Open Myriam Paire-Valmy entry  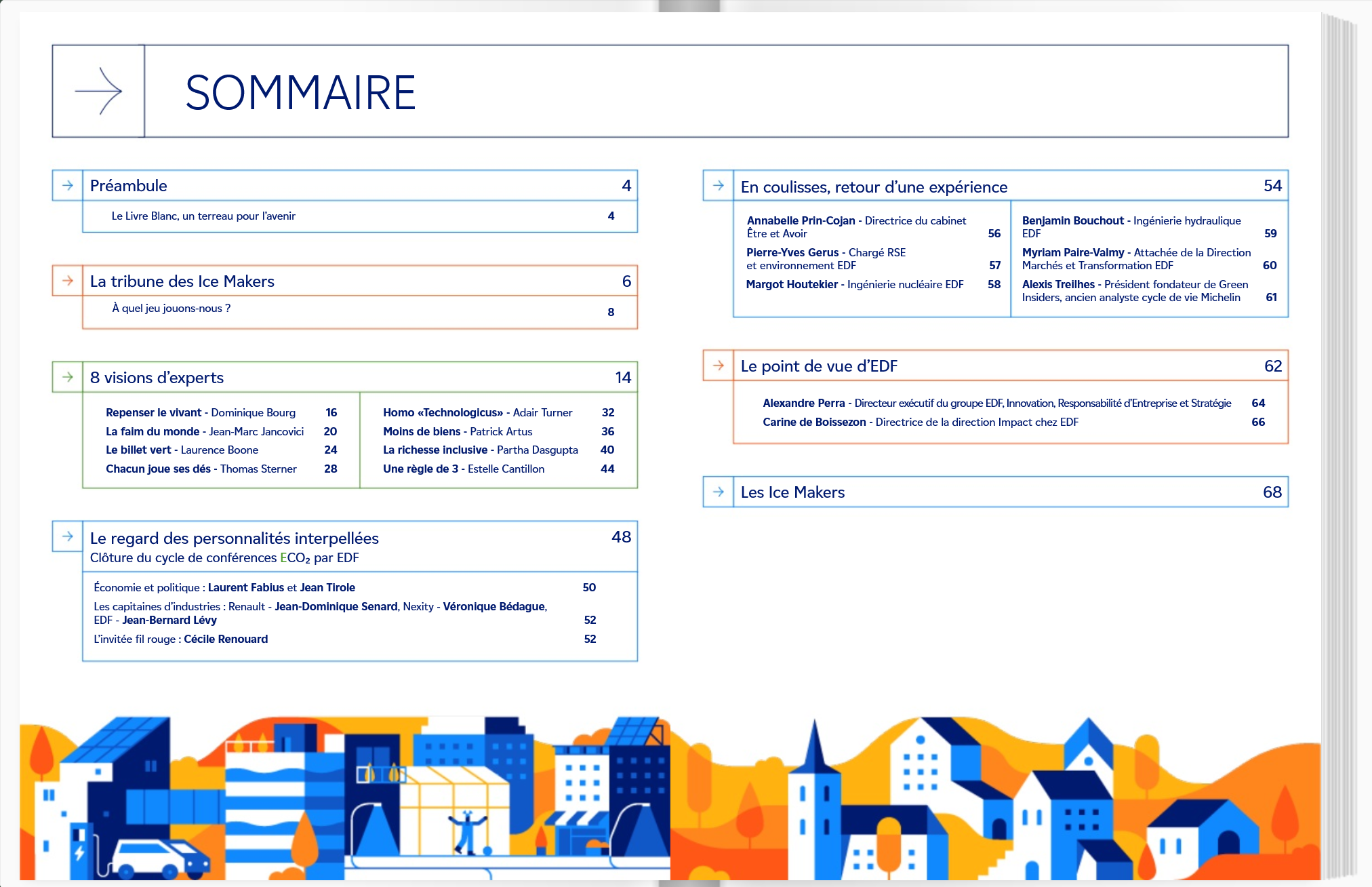pos(1137,258)
